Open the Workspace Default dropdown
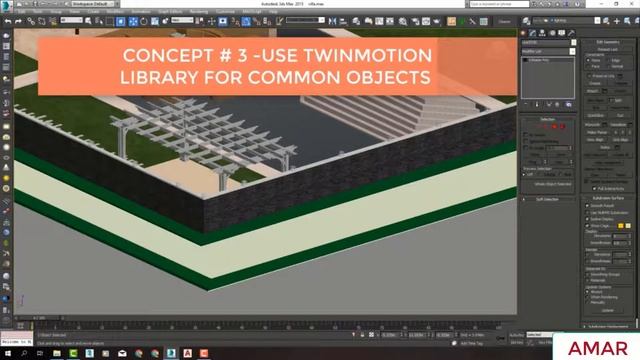Image resolution: width=640 pixels, height=360 pixels. coord(94,4)
